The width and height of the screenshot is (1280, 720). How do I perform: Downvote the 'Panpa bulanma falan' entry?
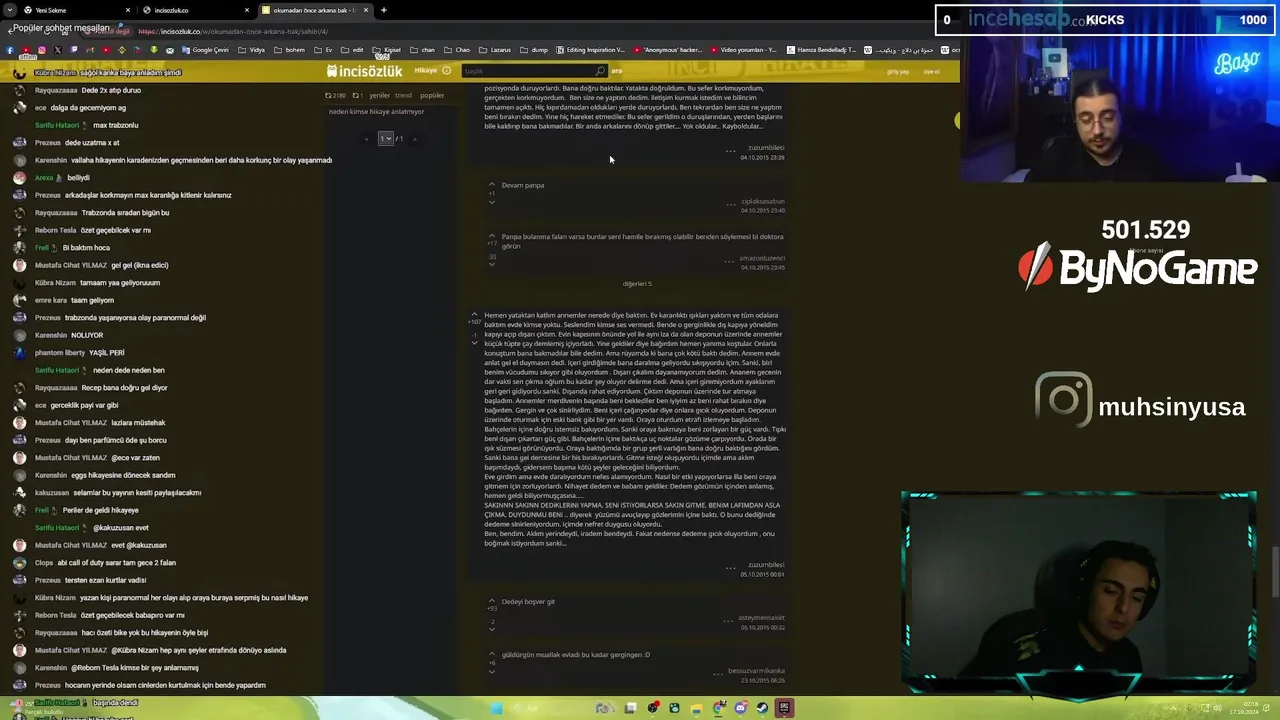pos(491,263)
